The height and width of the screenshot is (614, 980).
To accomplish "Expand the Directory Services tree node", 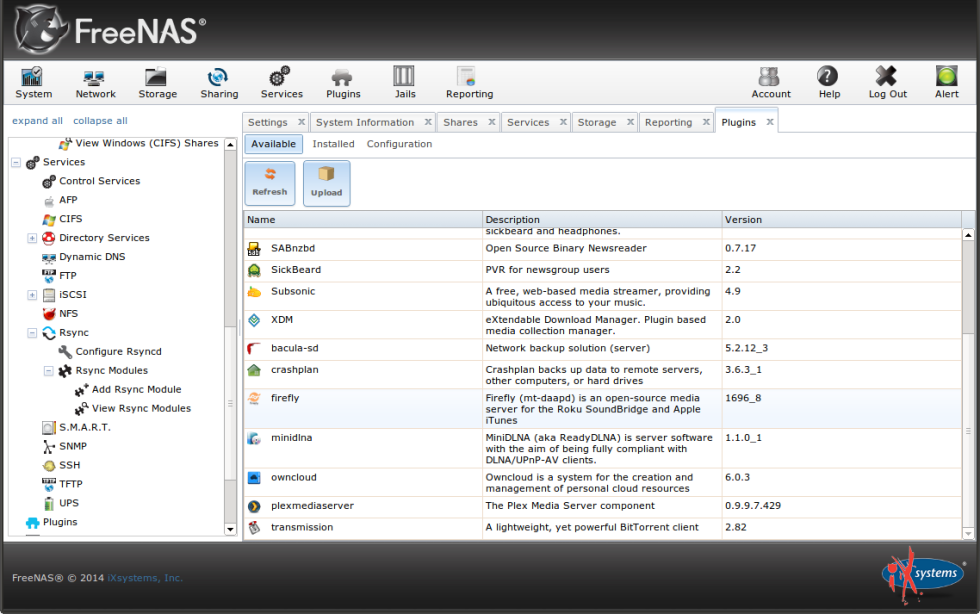I will coord(31,237).
